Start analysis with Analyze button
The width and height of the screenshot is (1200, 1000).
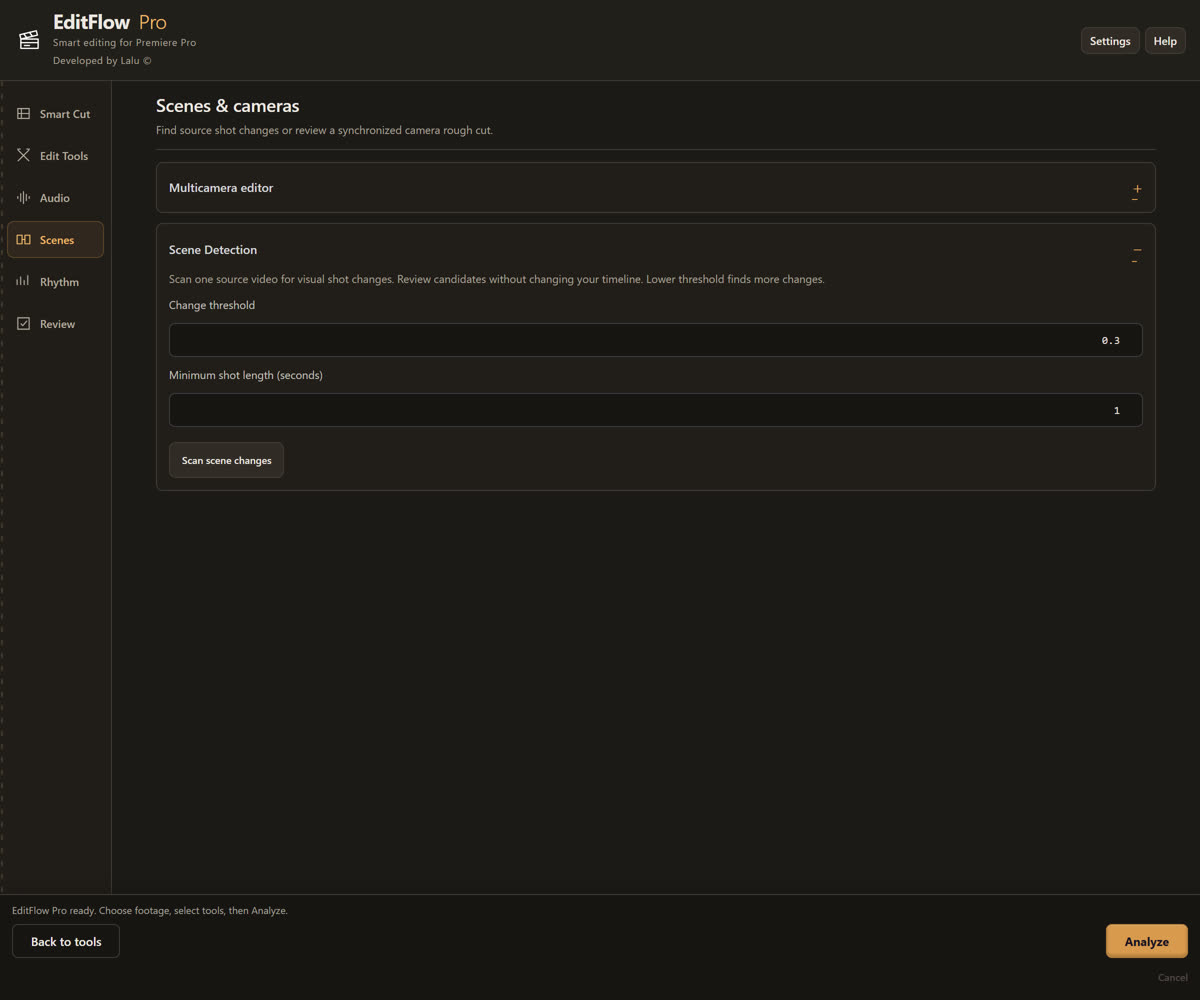tap(1146, 941)
